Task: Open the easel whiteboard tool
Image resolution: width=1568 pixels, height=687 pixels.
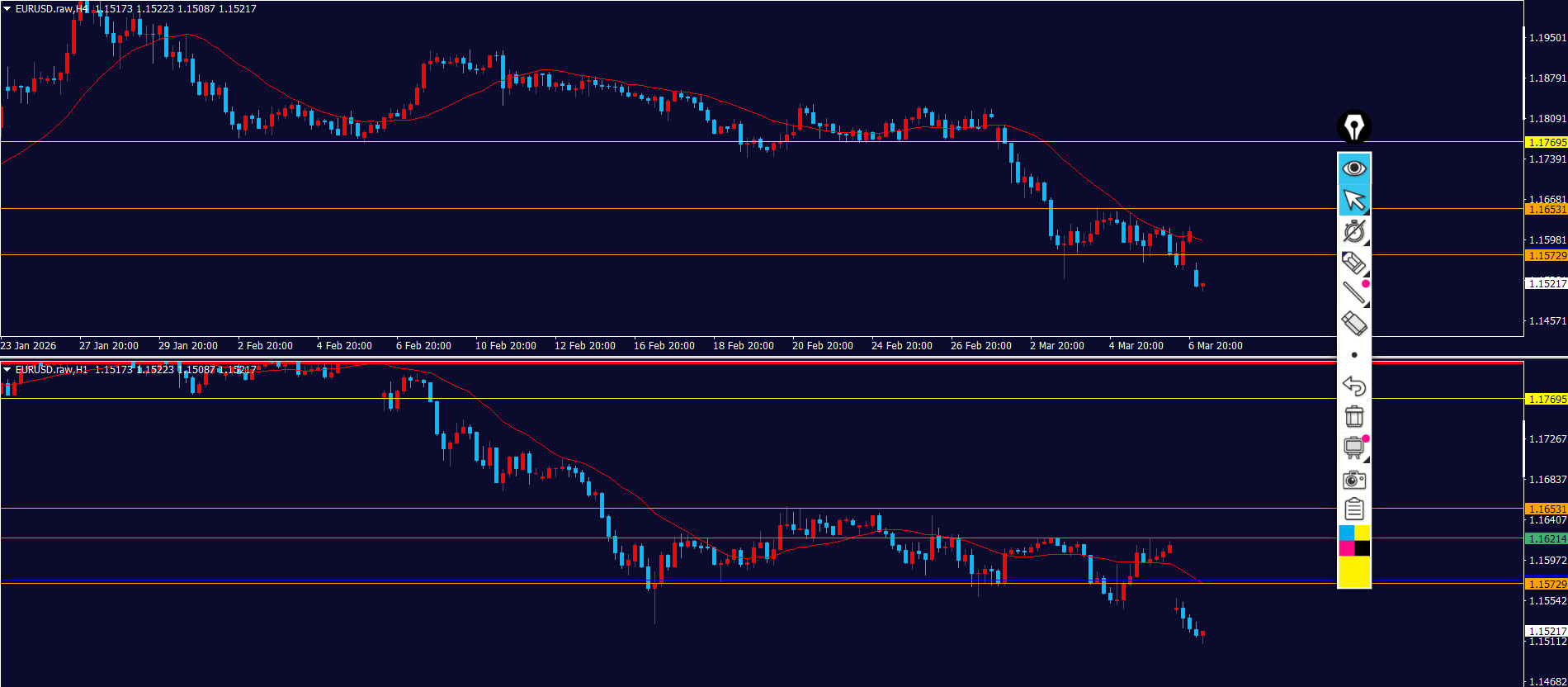Action: [1353, 448]
